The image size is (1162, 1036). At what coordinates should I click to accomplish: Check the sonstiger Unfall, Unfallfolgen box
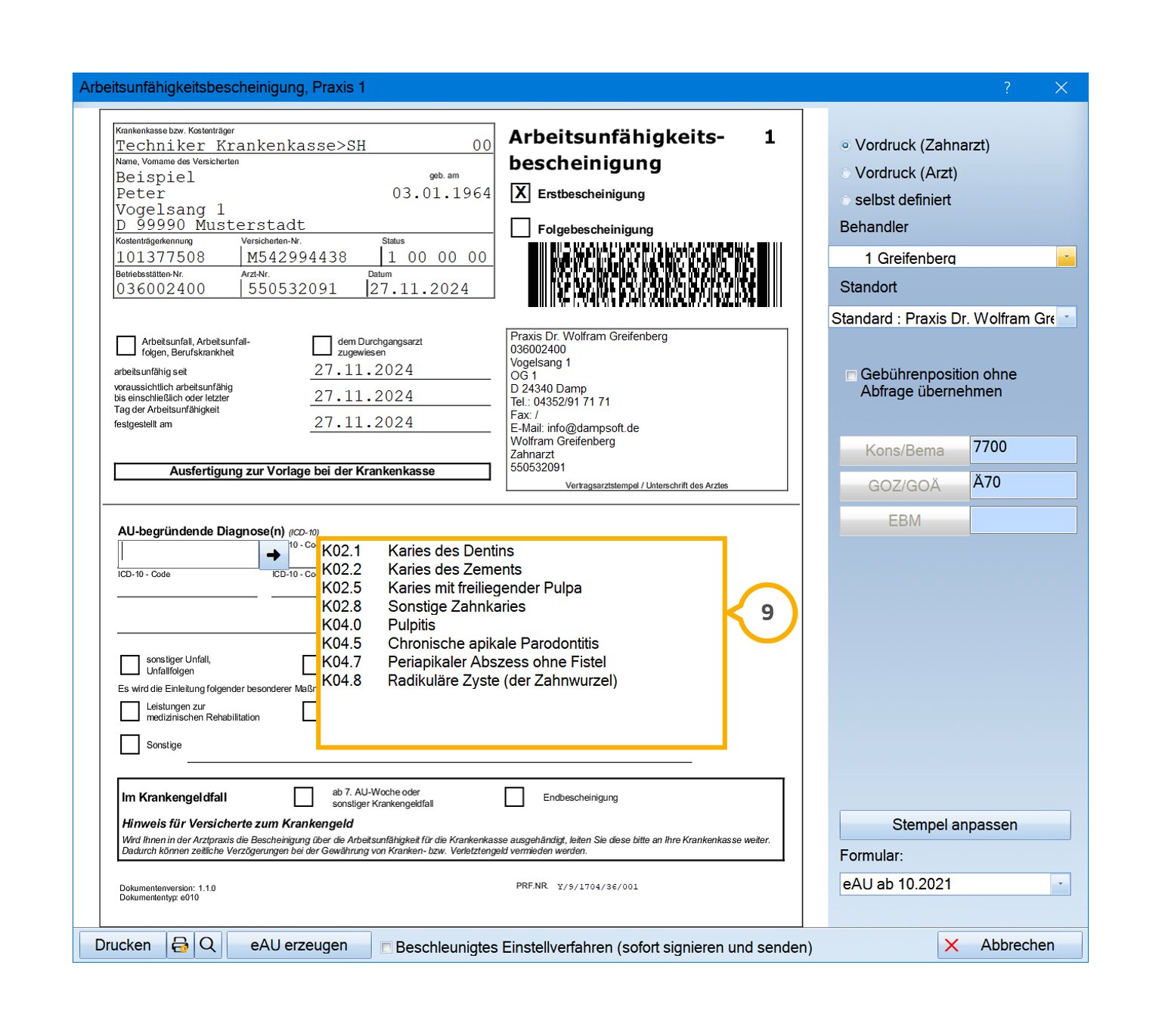[x=130, y=665]
